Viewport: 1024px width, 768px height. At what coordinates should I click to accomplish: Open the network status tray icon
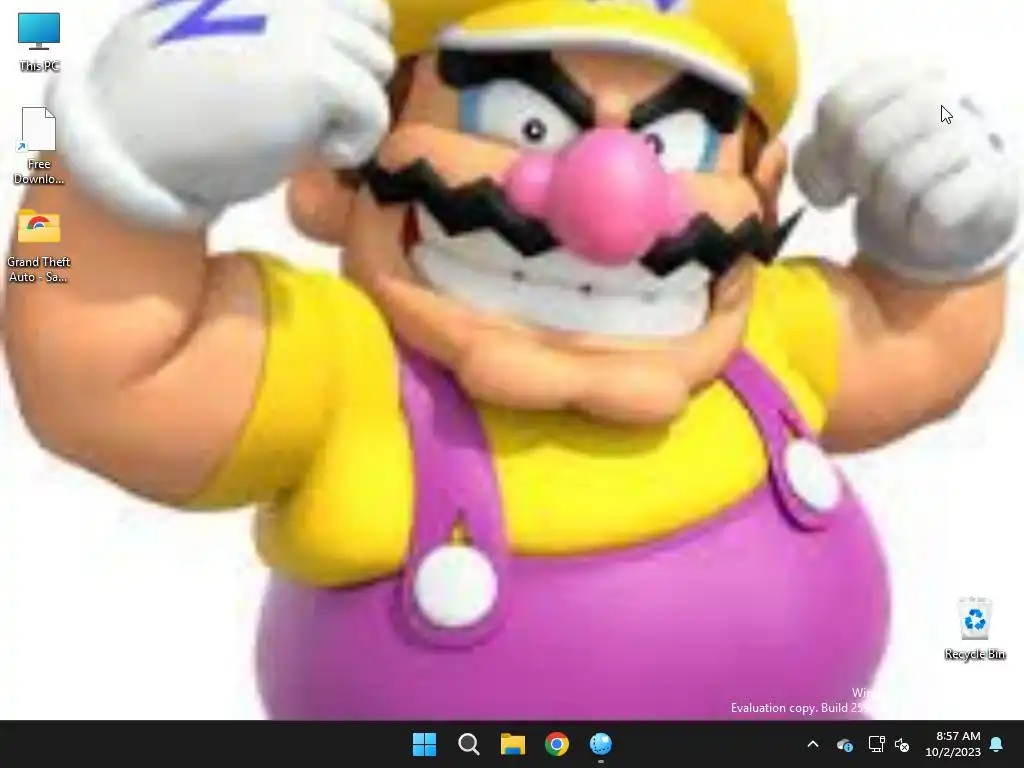(x=876, y=744)
